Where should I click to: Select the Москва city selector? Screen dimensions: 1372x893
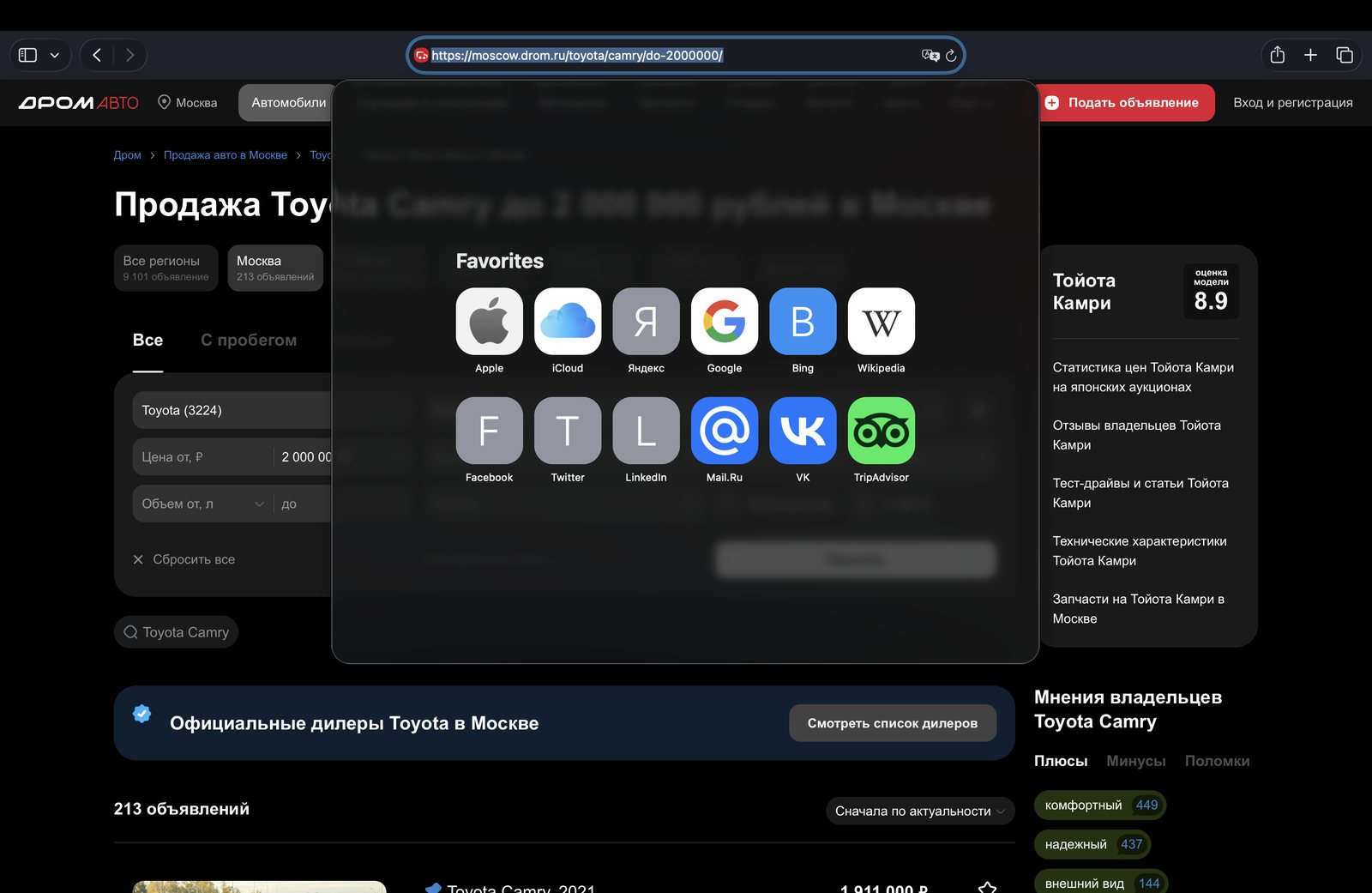coord(188,103)
